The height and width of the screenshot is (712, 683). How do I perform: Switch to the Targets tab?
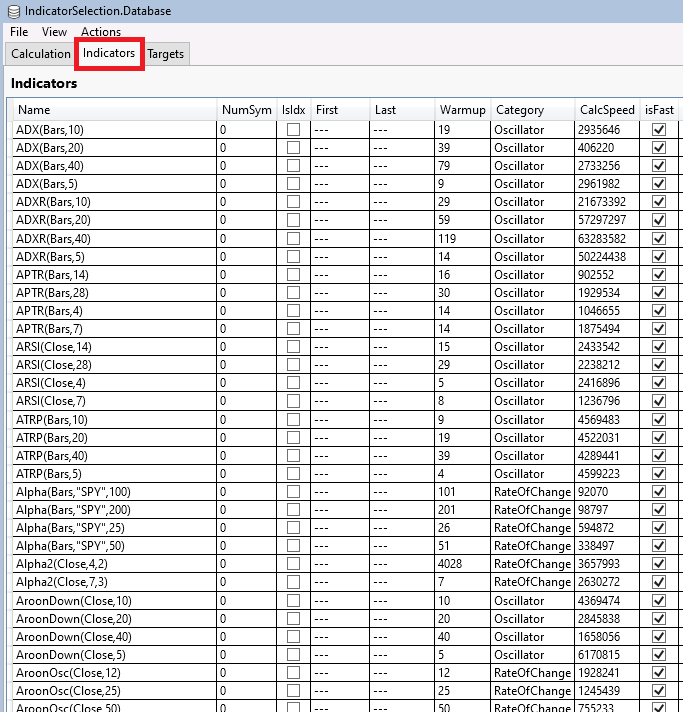point(166,54)
